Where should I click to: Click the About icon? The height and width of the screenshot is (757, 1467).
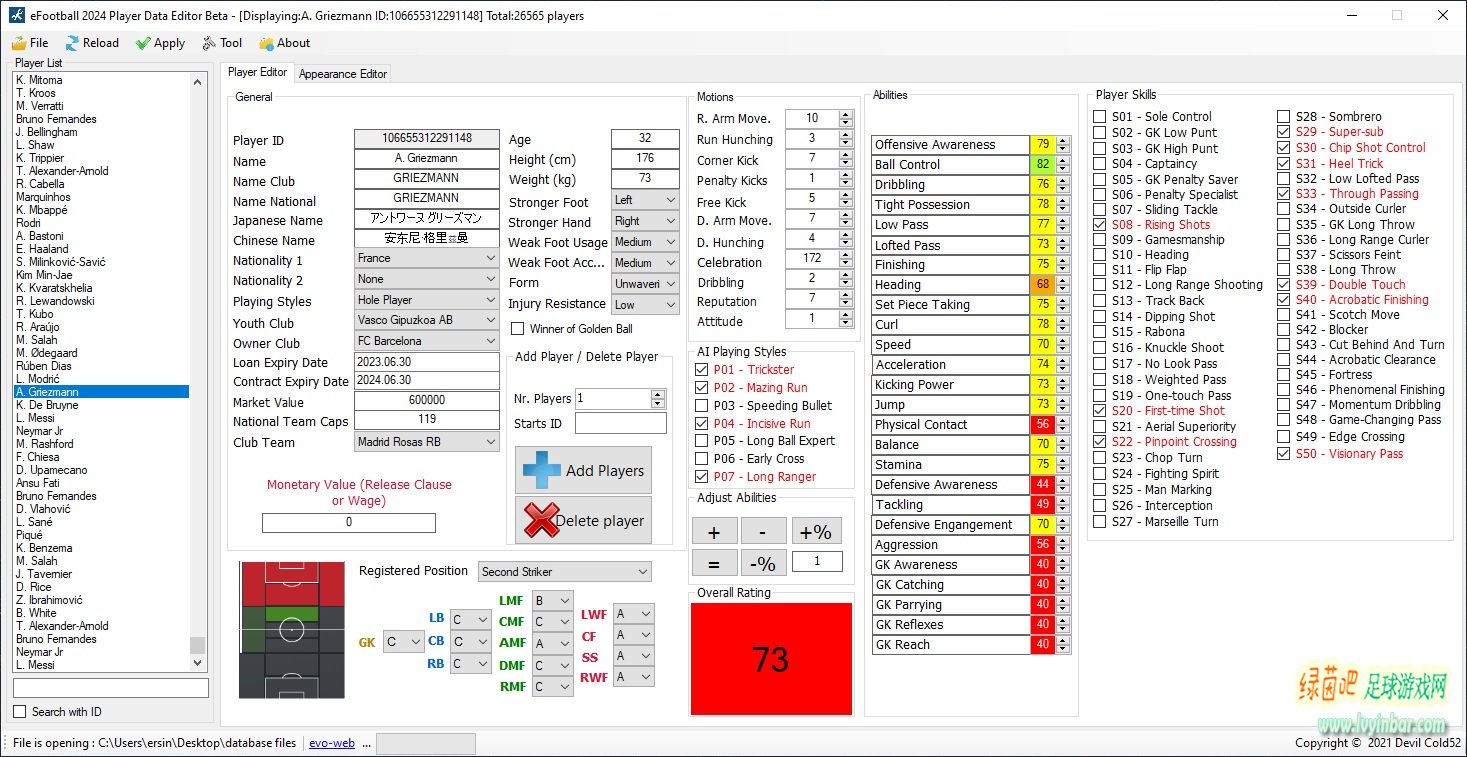pyautogui.click(x=266, y=43)
